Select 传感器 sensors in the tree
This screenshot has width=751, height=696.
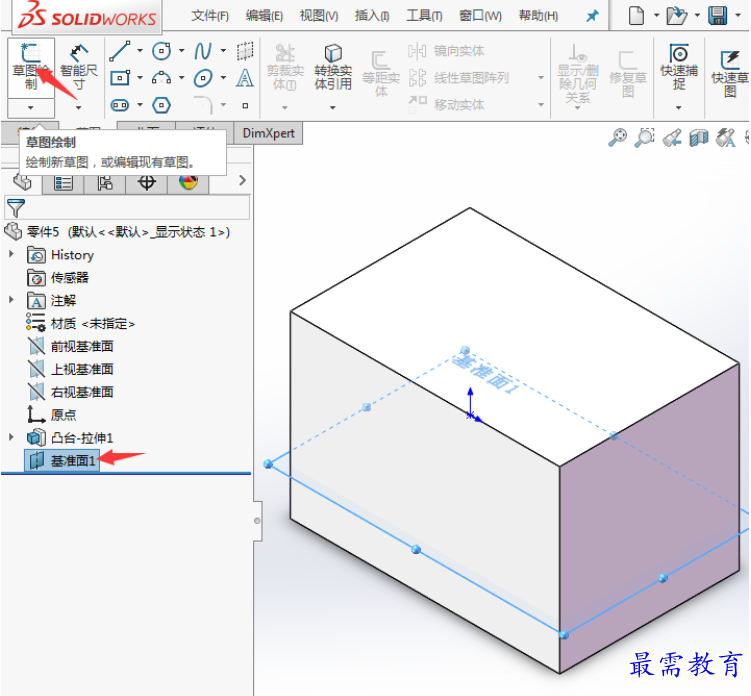tap(58, 277)
